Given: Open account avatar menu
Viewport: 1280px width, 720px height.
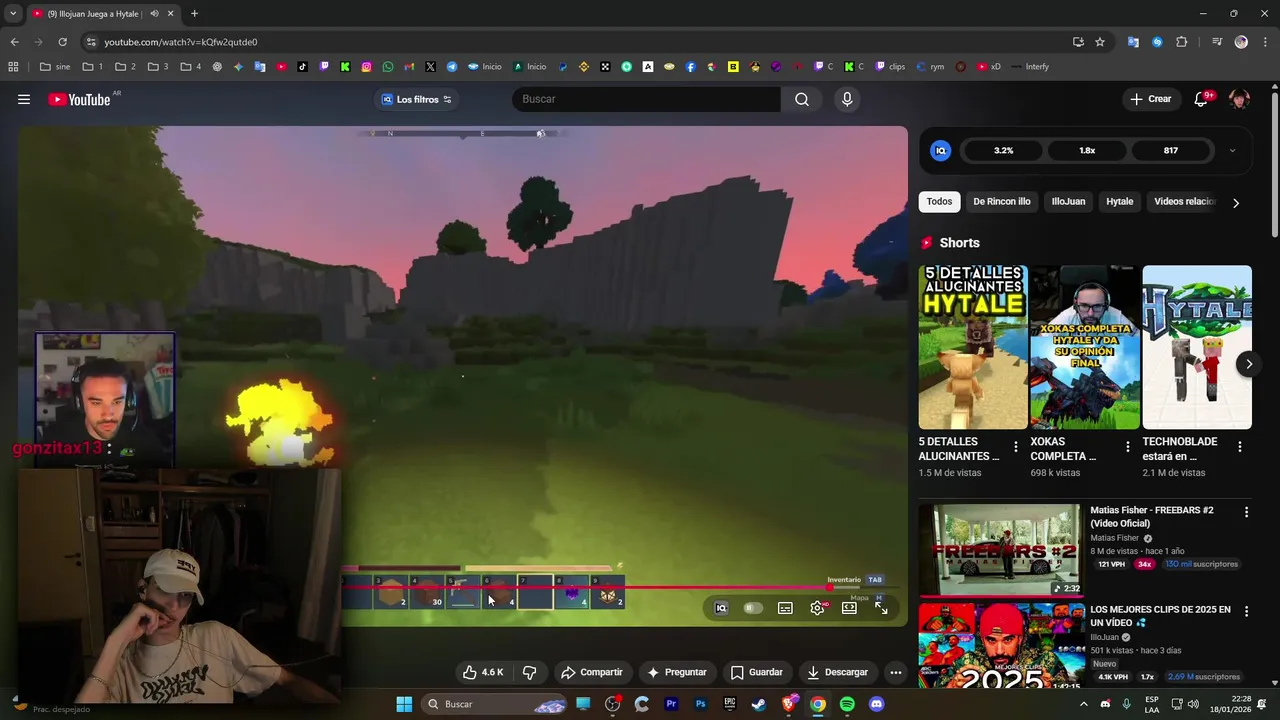Looking at the screenshot, I should click(x=1239, y=99).
